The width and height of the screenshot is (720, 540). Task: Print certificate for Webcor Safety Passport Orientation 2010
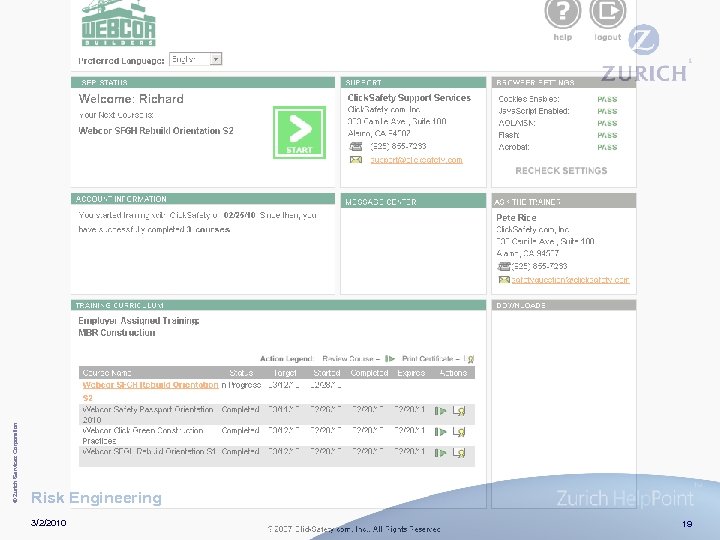point(459,411)
